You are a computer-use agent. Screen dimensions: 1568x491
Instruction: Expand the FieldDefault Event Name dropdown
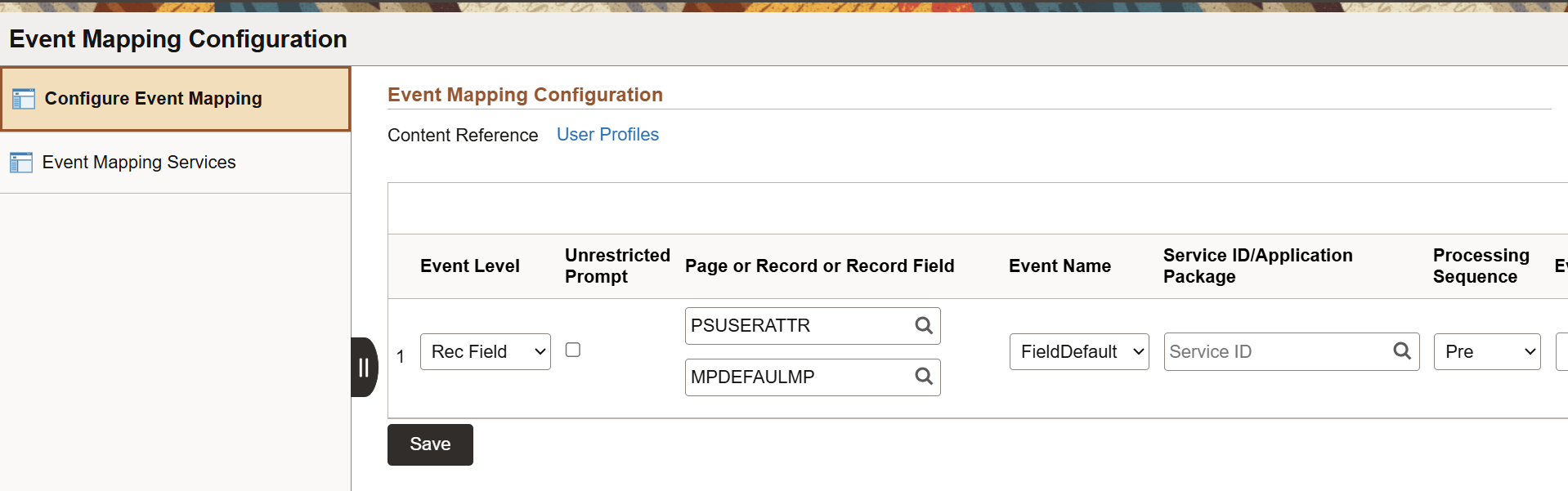click(x=1078, y=352)
